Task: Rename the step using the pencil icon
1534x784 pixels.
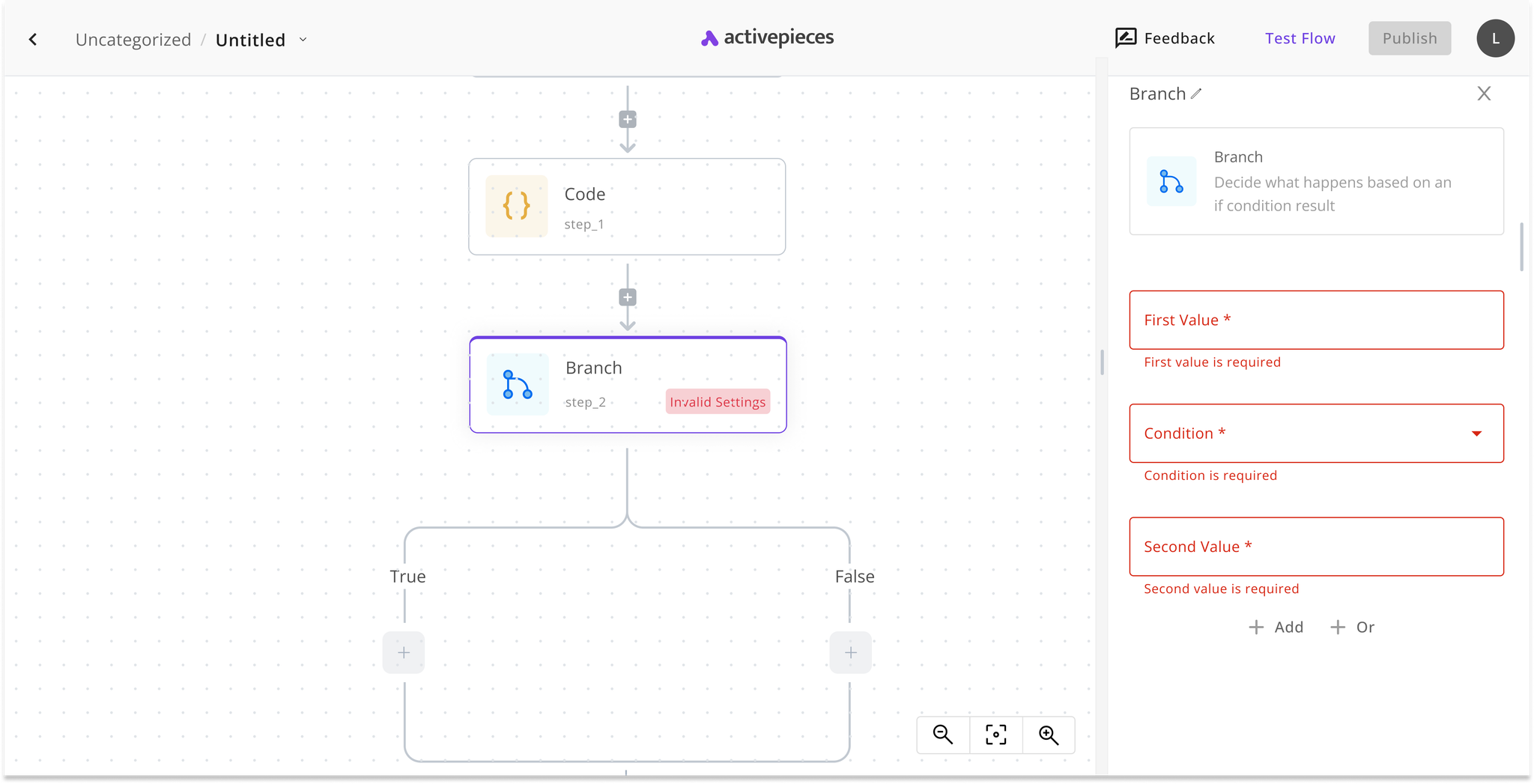Action: coord(1196,94)
